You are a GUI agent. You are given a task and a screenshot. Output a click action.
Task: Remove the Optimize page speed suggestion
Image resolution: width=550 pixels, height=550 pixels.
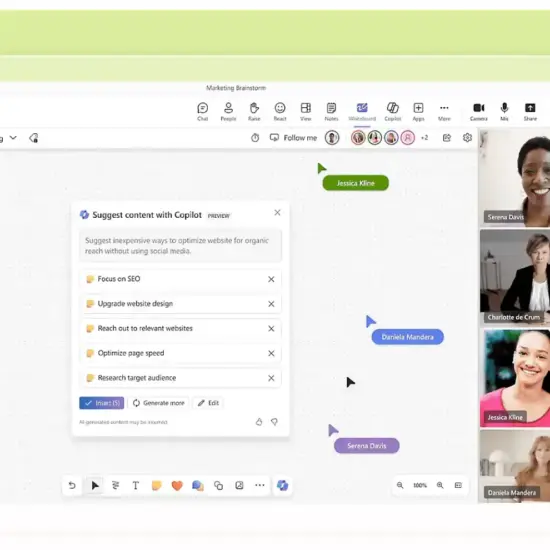click(x=271, y=353)
